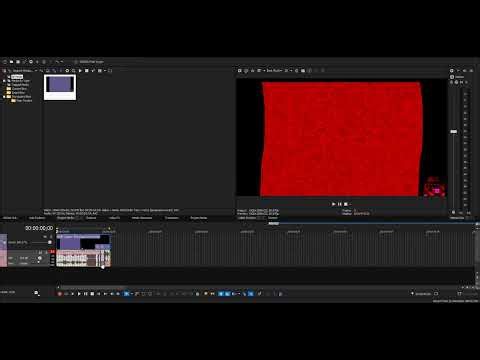Image resolution: width=480 pixels, height=360 pixels.
Task: Adjust the video track level slider
Action: click(x=50, y=242)
